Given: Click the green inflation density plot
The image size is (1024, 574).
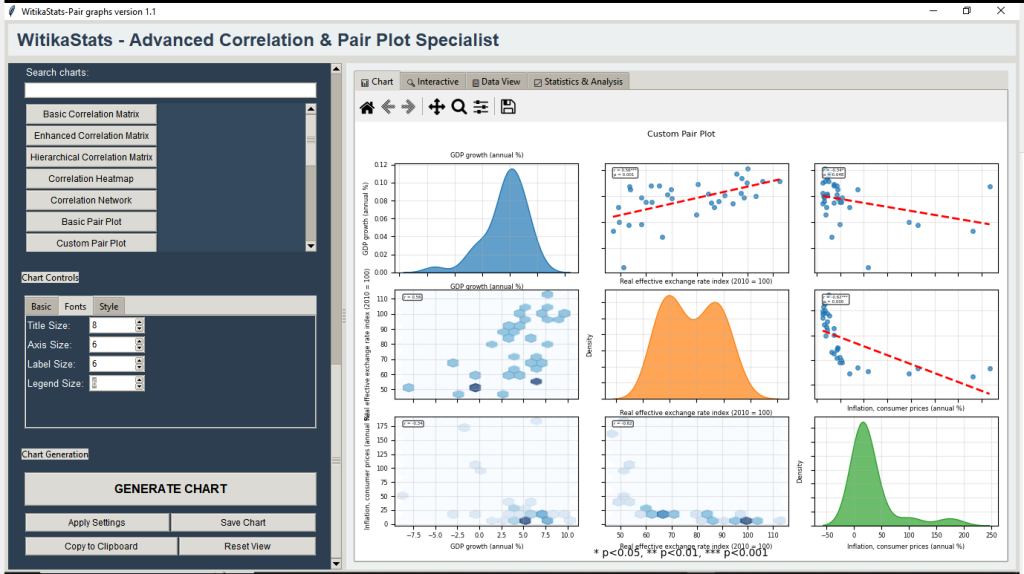Looking at the screenshot, I should 906,471.
